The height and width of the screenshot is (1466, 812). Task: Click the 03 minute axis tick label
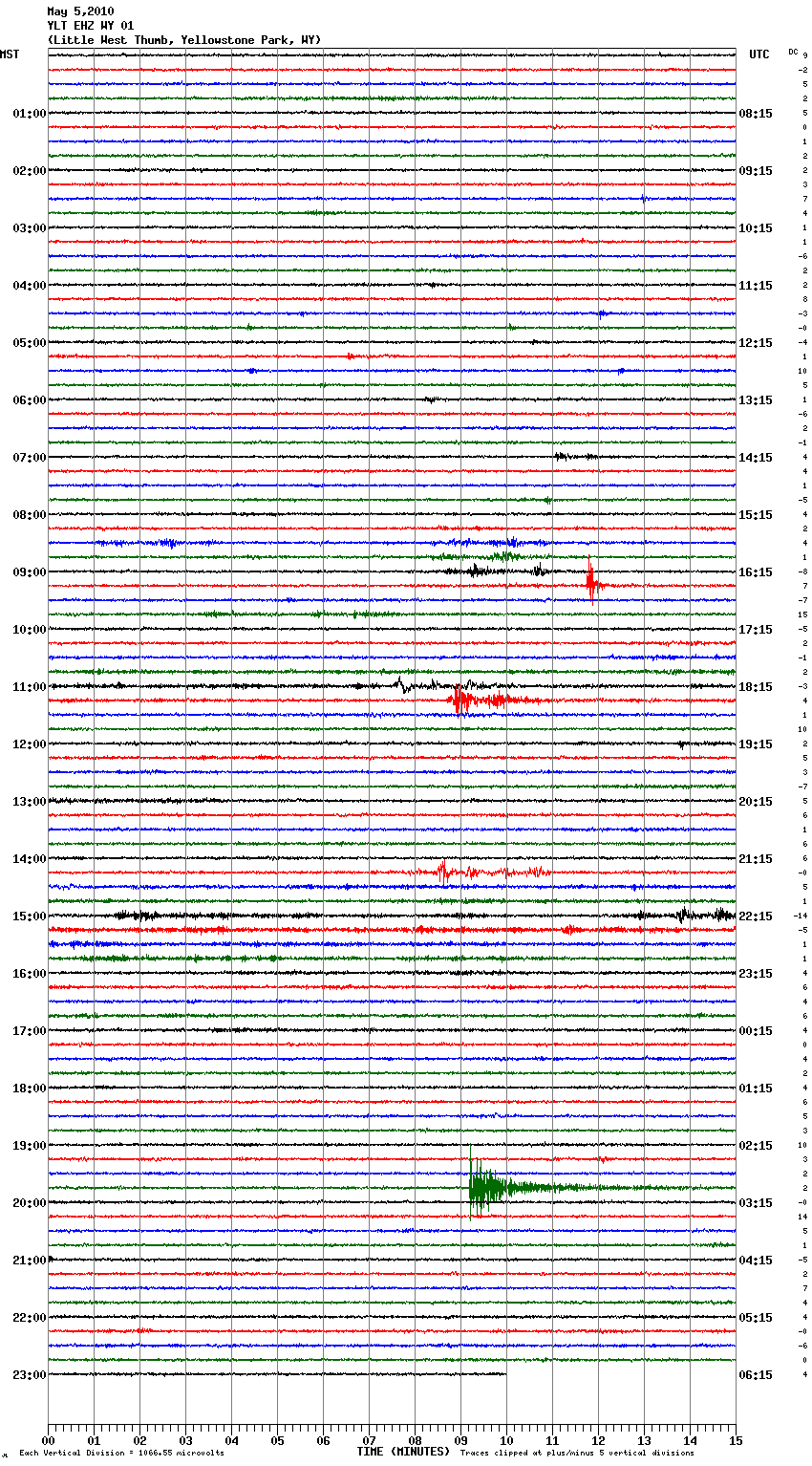[185, 1440]
